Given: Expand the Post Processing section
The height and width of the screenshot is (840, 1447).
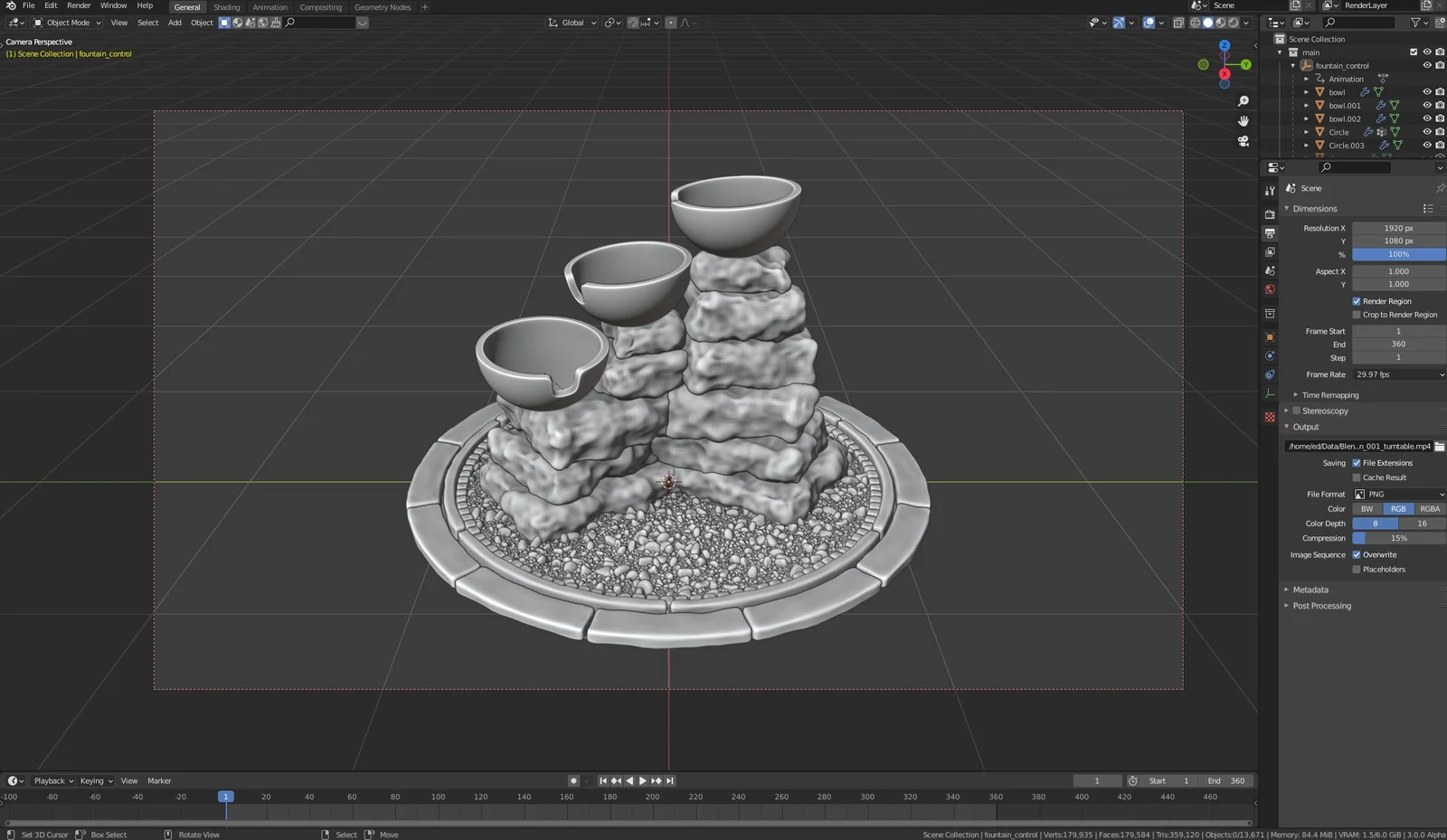Looking at the screenshot, I should coord(1320,606).
